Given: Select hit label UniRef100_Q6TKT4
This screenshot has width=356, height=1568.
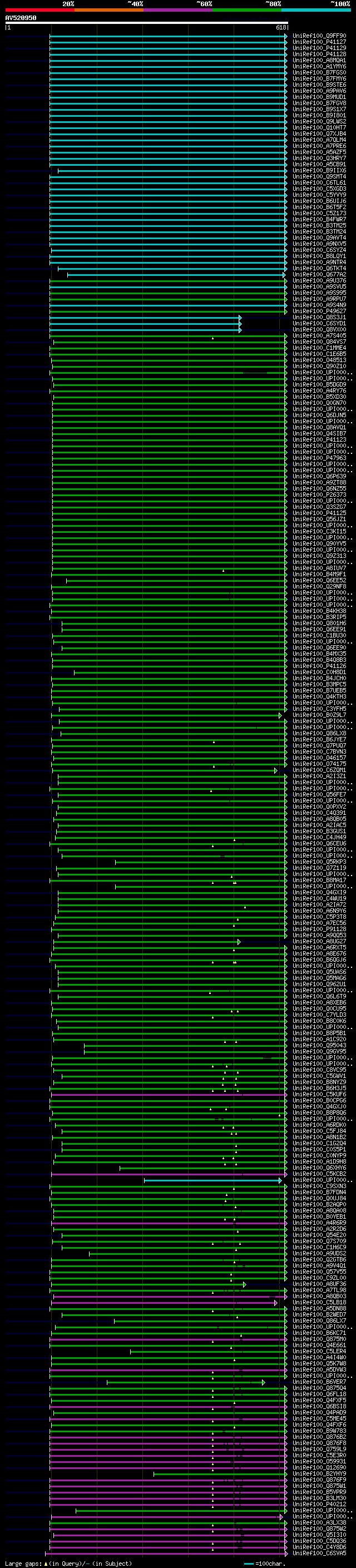Looking at the screenshot, I should pyautogui.click(x=319, y=269).
